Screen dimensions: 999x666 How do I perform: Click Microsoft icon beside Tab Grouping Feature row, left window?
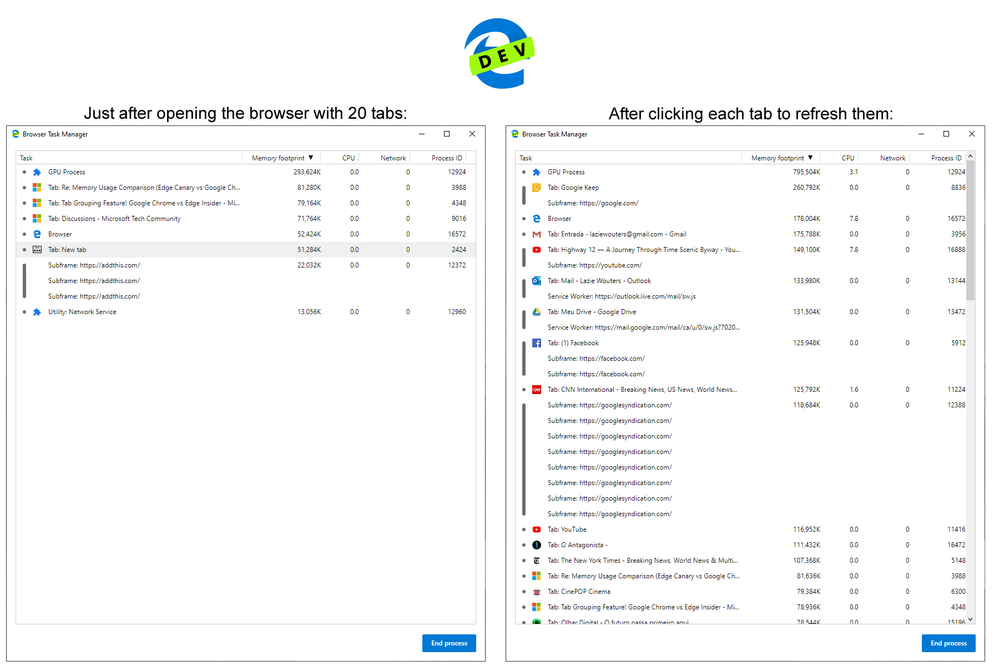[37, 203]
